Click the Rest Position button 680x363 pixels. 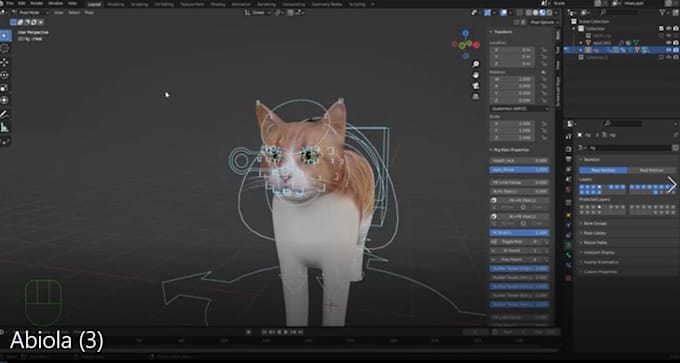click(x=651, y=170)
